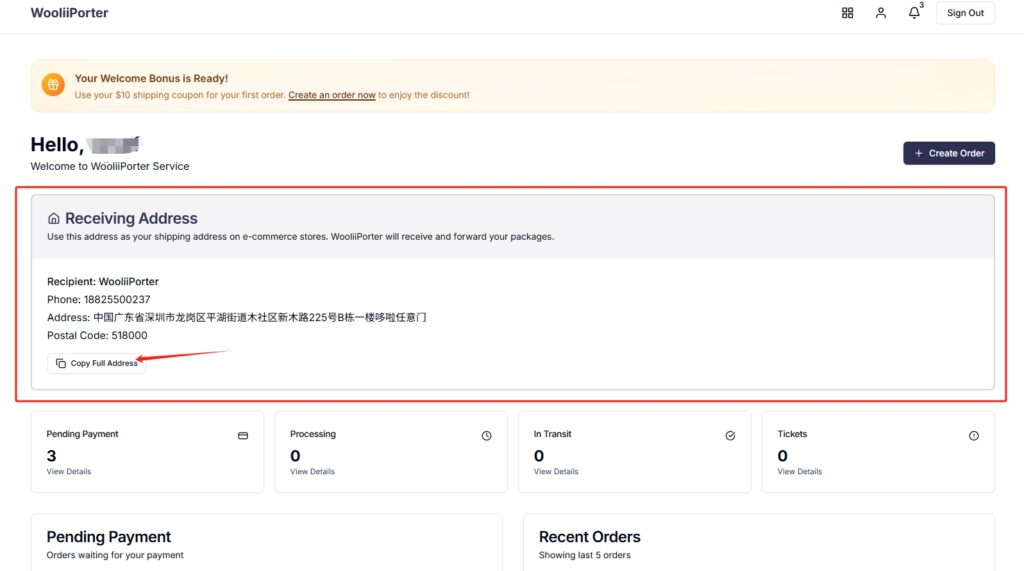Click the Copy Full Address button

[x=97, y=363]
